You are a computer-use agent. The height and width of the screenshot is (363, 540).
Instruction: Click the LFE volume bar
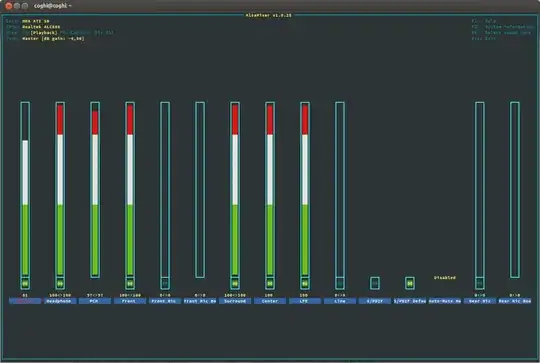(305, 189)
